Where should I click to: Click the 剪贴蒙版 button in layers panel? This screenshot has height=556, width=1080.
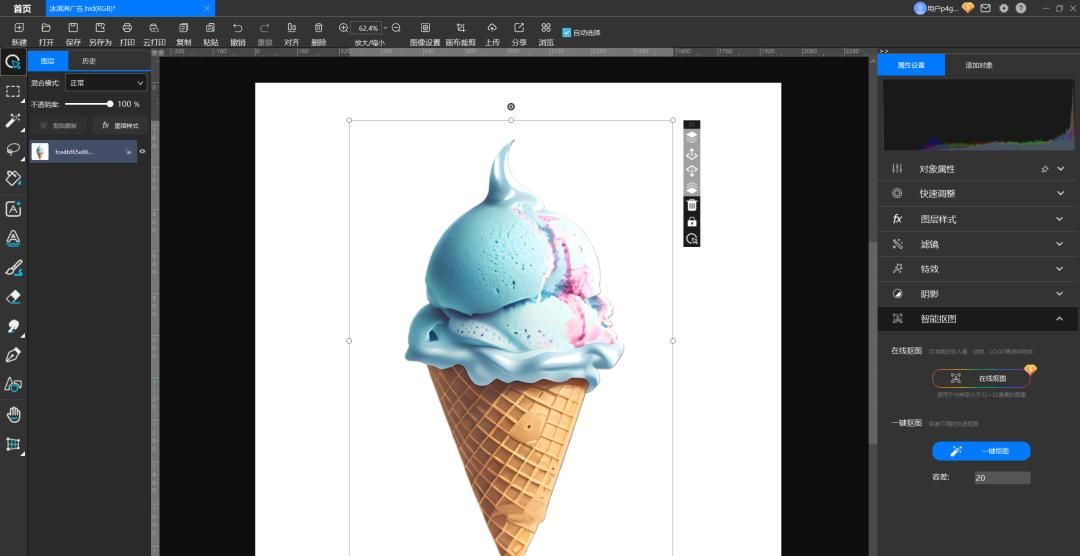[x=59, y=125]
